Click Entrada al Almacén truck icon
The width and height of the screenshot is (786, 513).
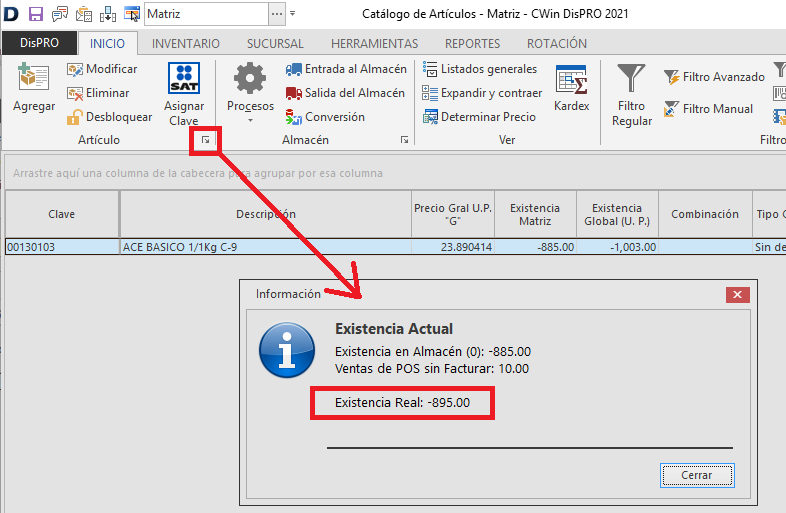pos(294,69)
